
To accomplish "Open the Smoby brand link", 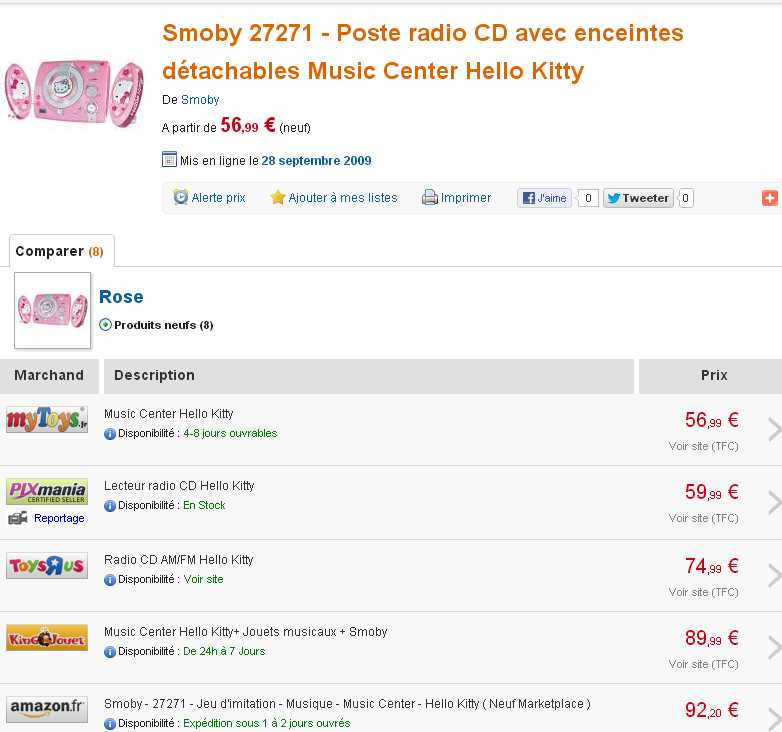I will coord(200,100).
